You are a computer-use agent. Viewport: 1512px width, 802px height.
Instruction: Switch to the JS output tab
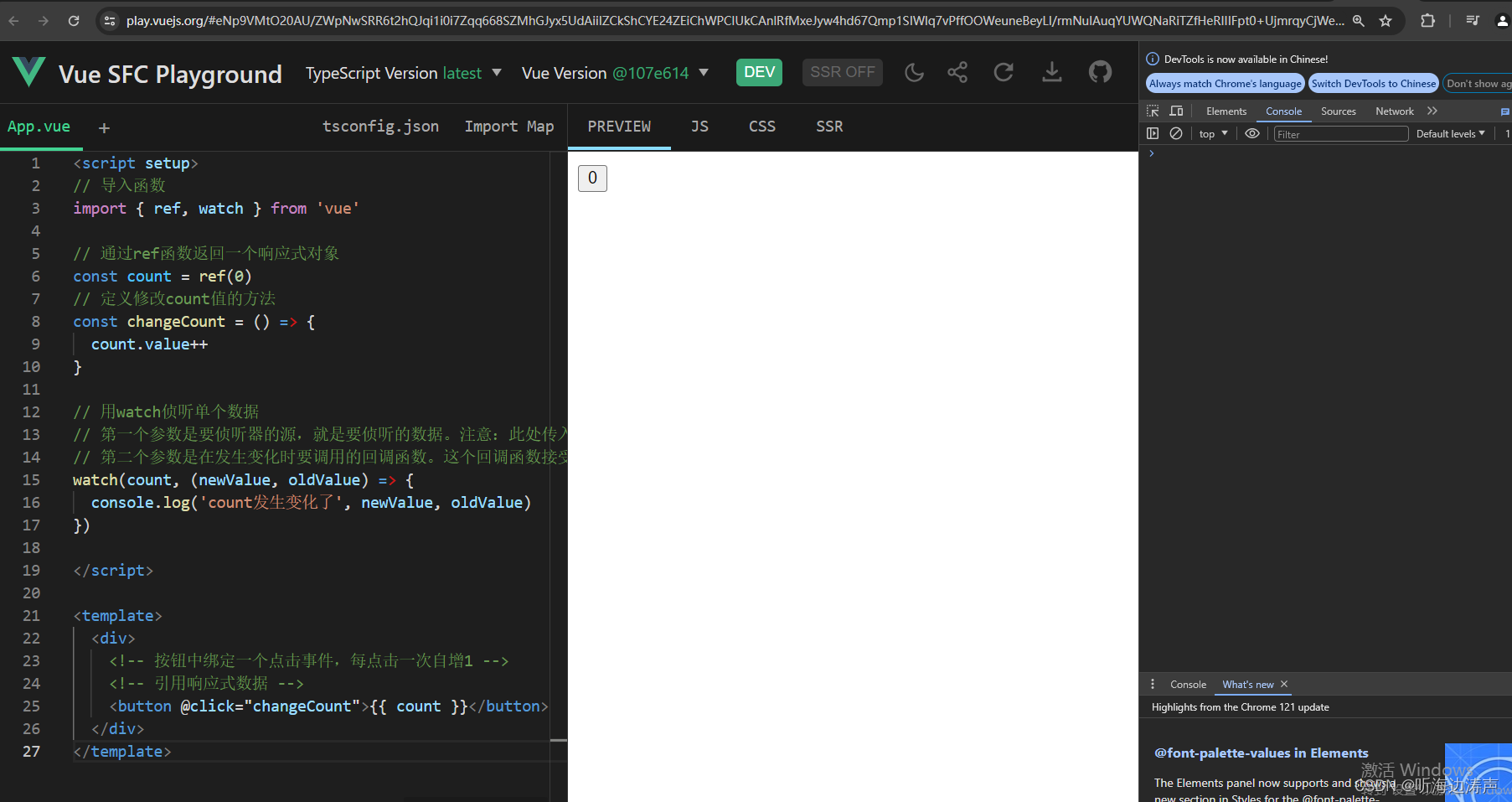click(x=699, y=127)
